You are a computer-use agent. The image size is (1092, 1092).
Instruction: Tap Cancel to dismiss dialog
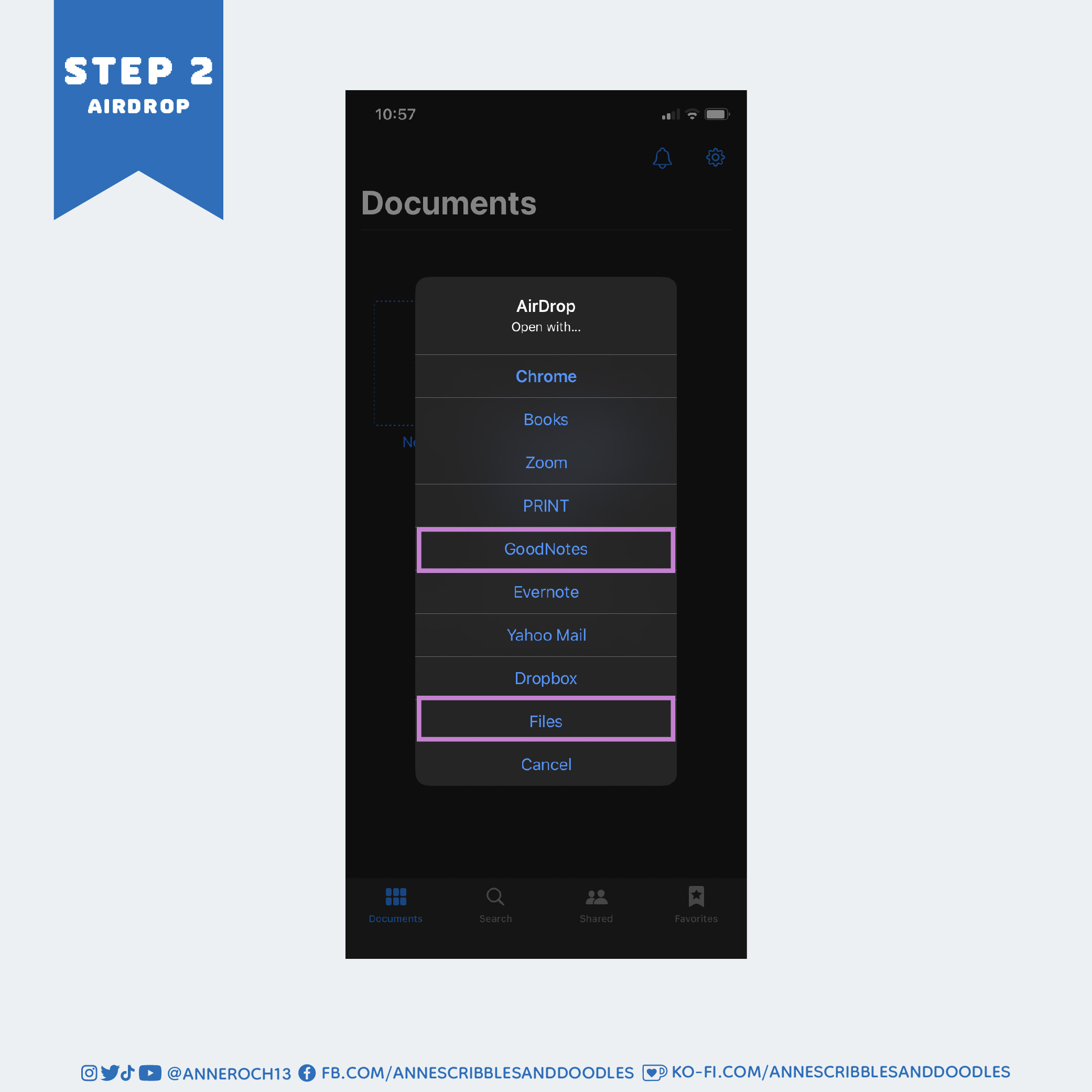coord(545,764)
